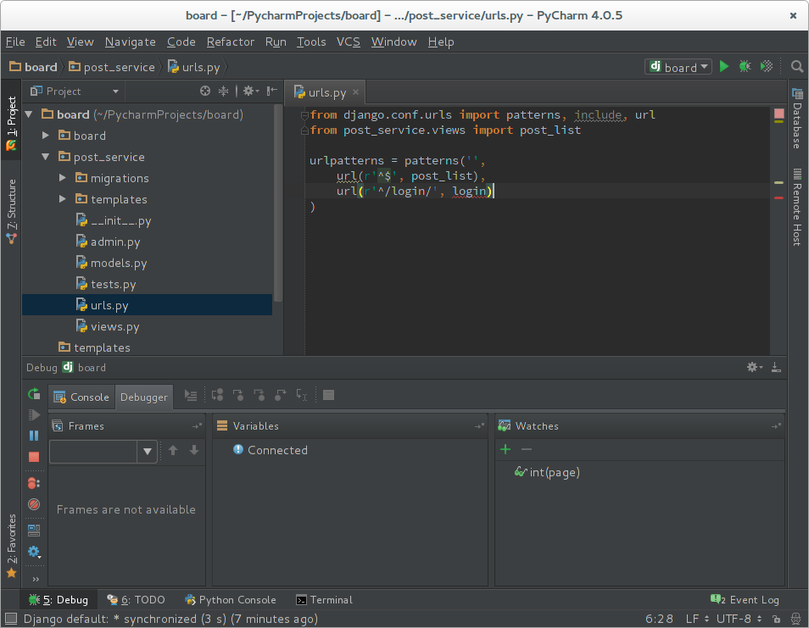The height and width of the screenshot is (628, 809).
Task: Click the Step Out icon
Action: click(280, 395)
